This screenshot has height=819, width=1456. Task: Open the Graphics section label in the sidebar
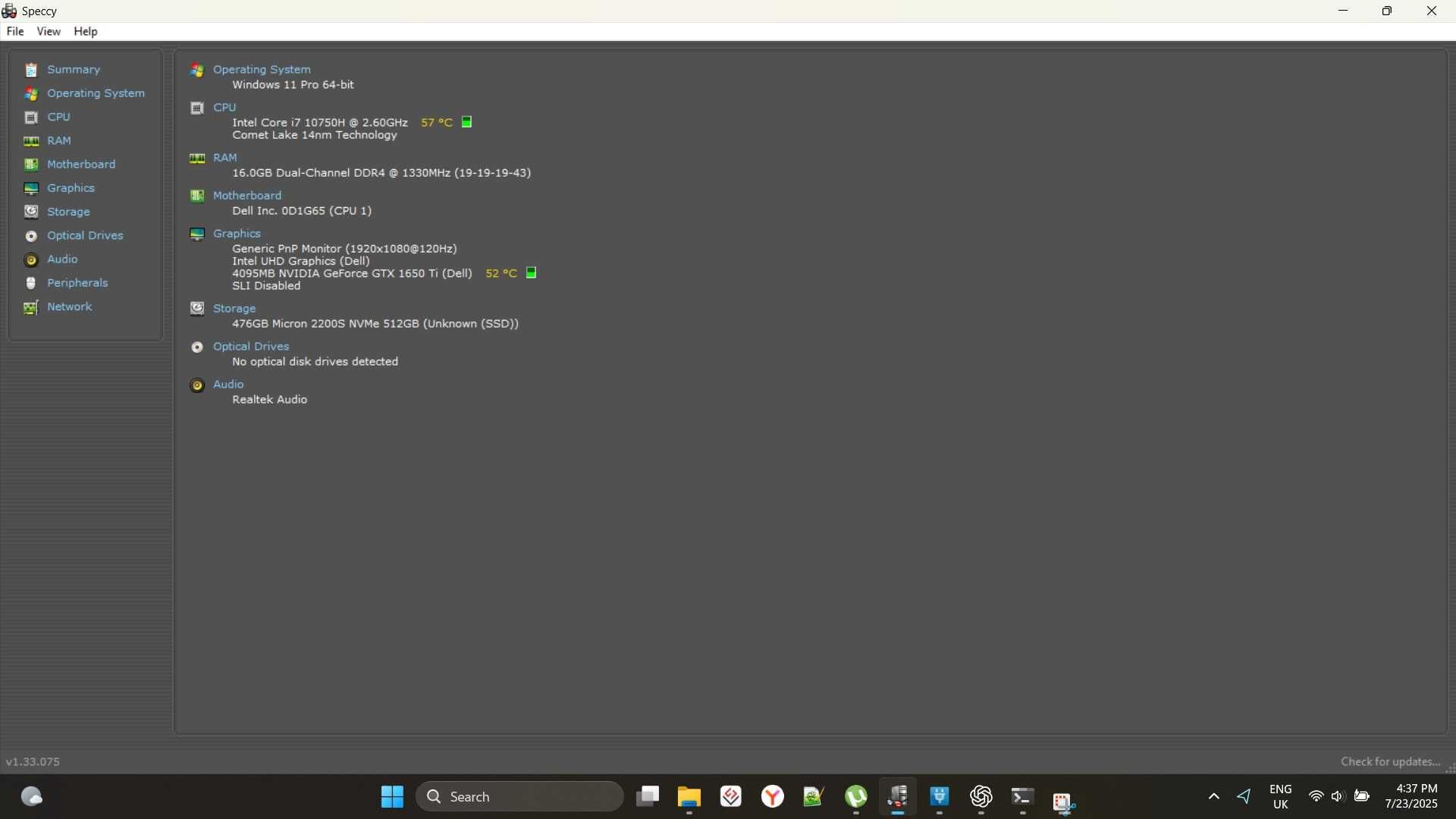pyautogui.click(x=71, y=188)
